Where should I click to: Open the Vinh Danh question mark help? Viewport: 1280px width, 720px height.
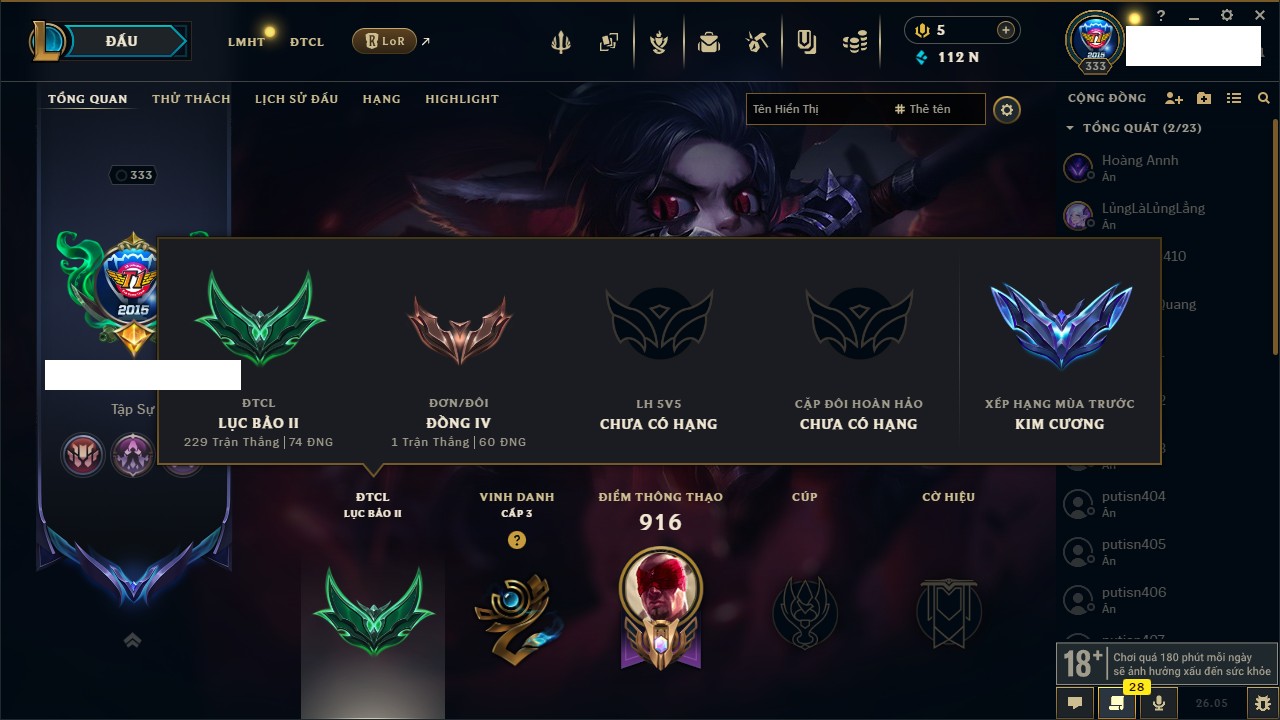tap(516, 540)
